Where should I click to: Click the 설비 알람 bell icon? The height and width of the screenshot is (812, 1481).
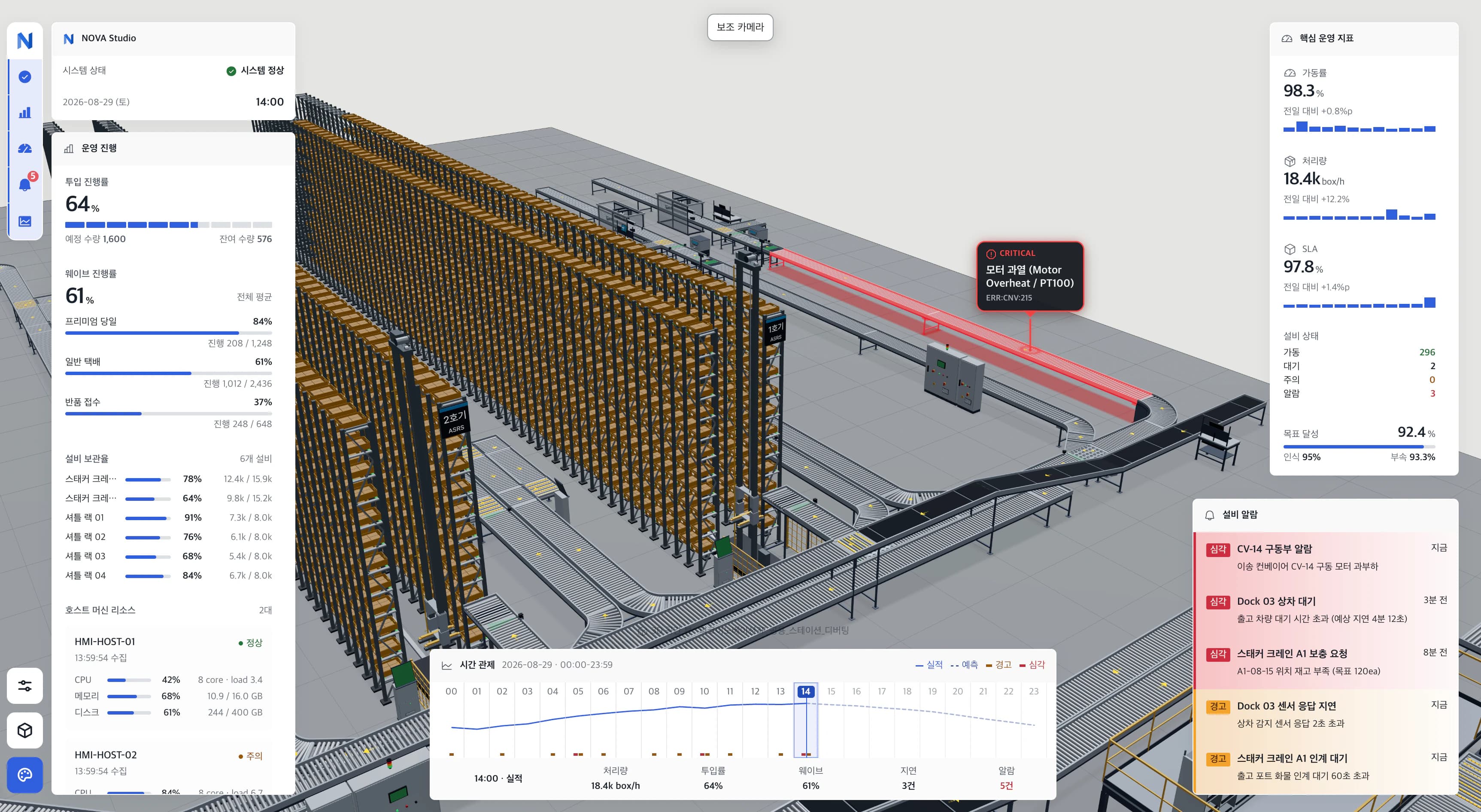click(1210, 515)
